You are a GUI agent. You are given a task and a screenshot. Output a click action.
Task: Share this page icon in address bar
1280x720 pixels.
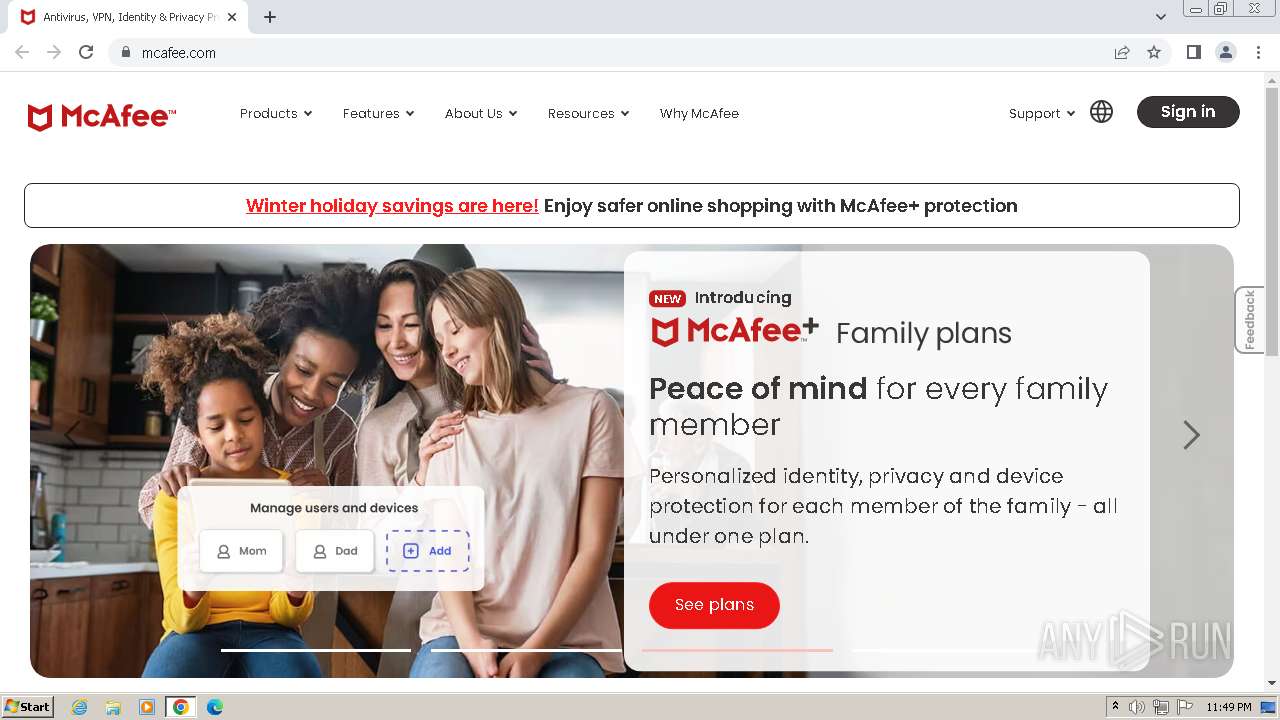tap(1122, 52)
